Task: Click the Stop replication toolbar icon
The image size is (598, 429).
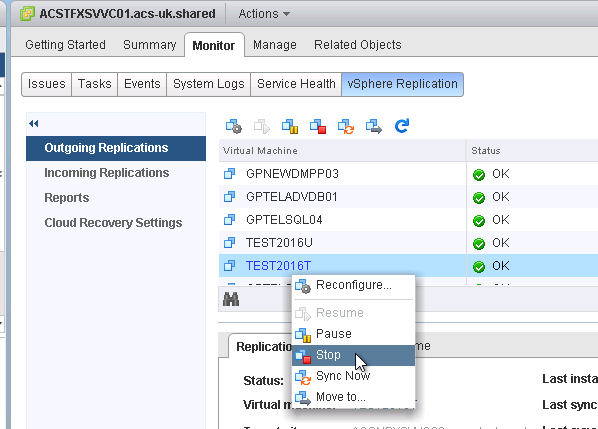Action: [x=318, y=126]
